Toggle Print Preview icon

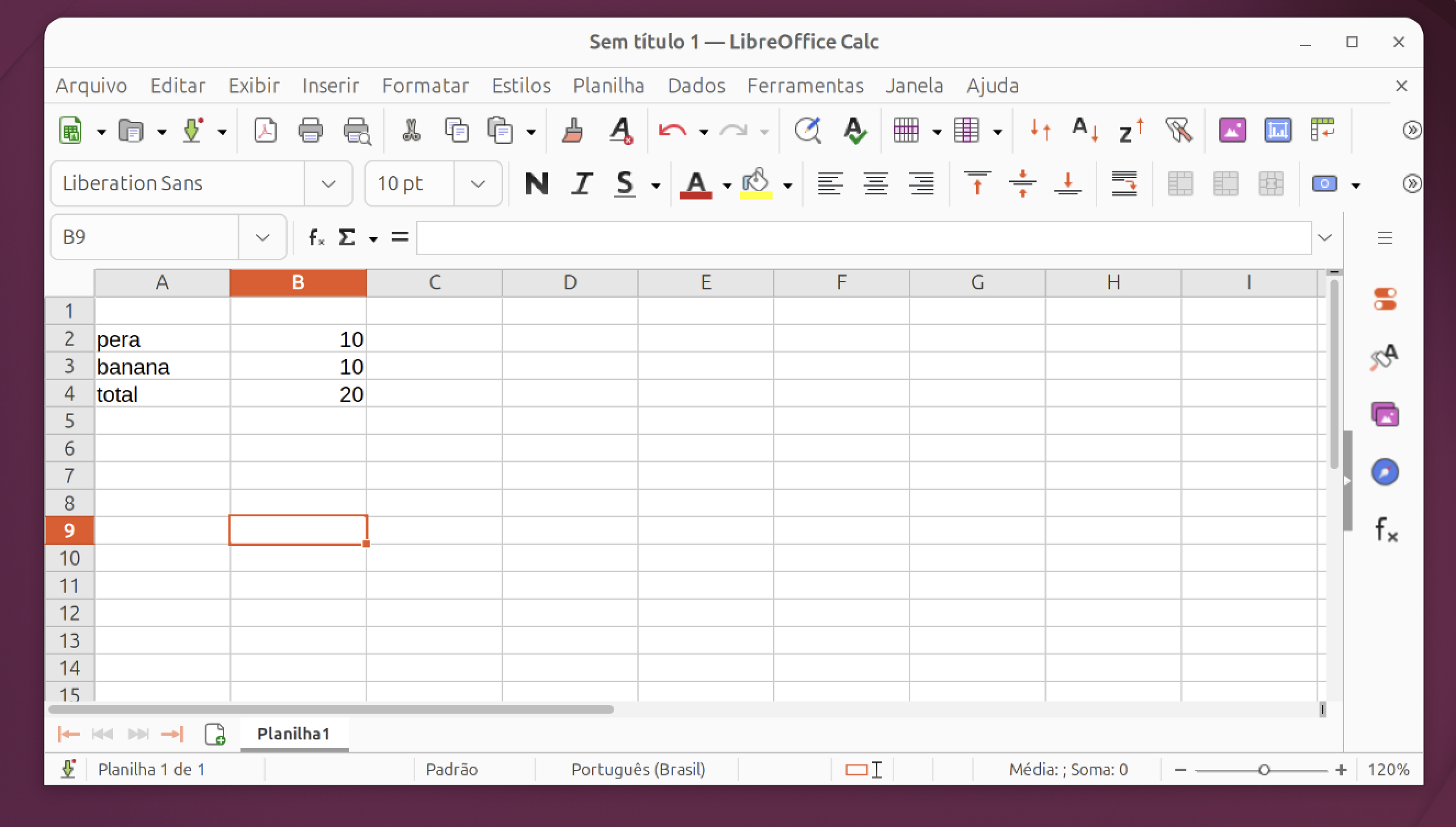pyautogui.click(x=357, y=131)
